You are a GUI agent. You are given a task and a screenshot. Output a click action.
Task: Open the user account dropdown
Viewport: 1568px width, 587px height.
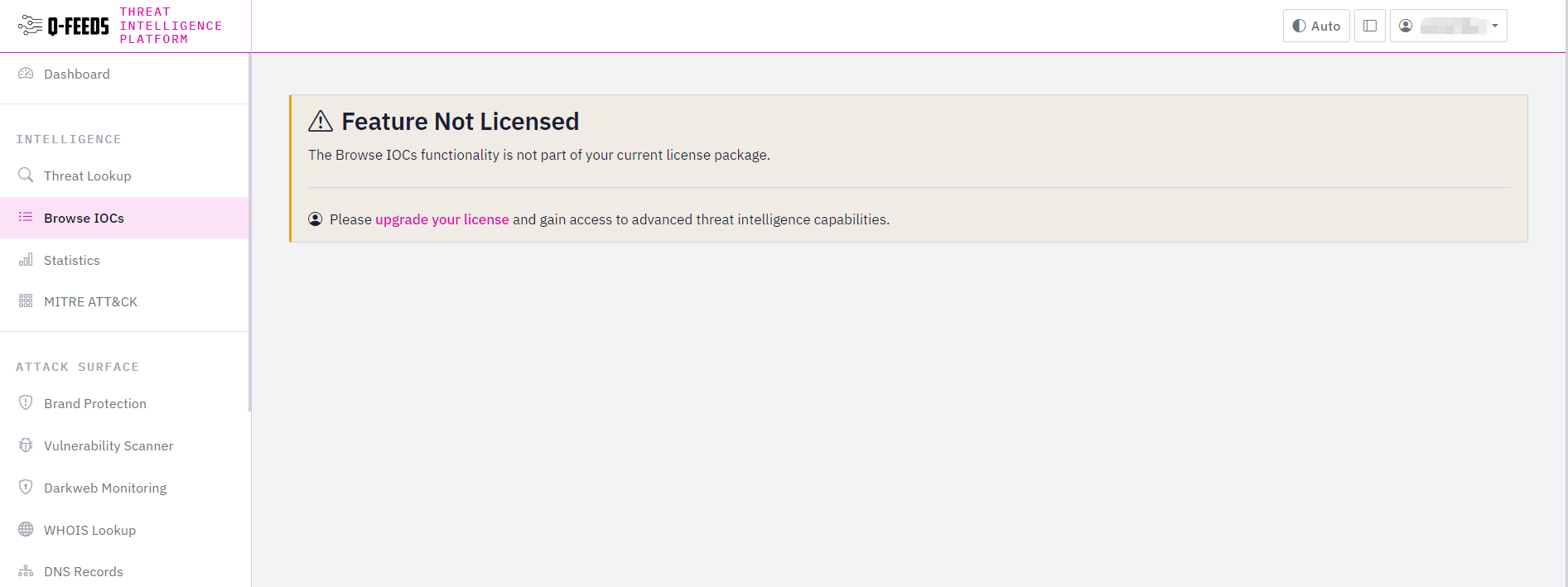[x=1448, y=26]
